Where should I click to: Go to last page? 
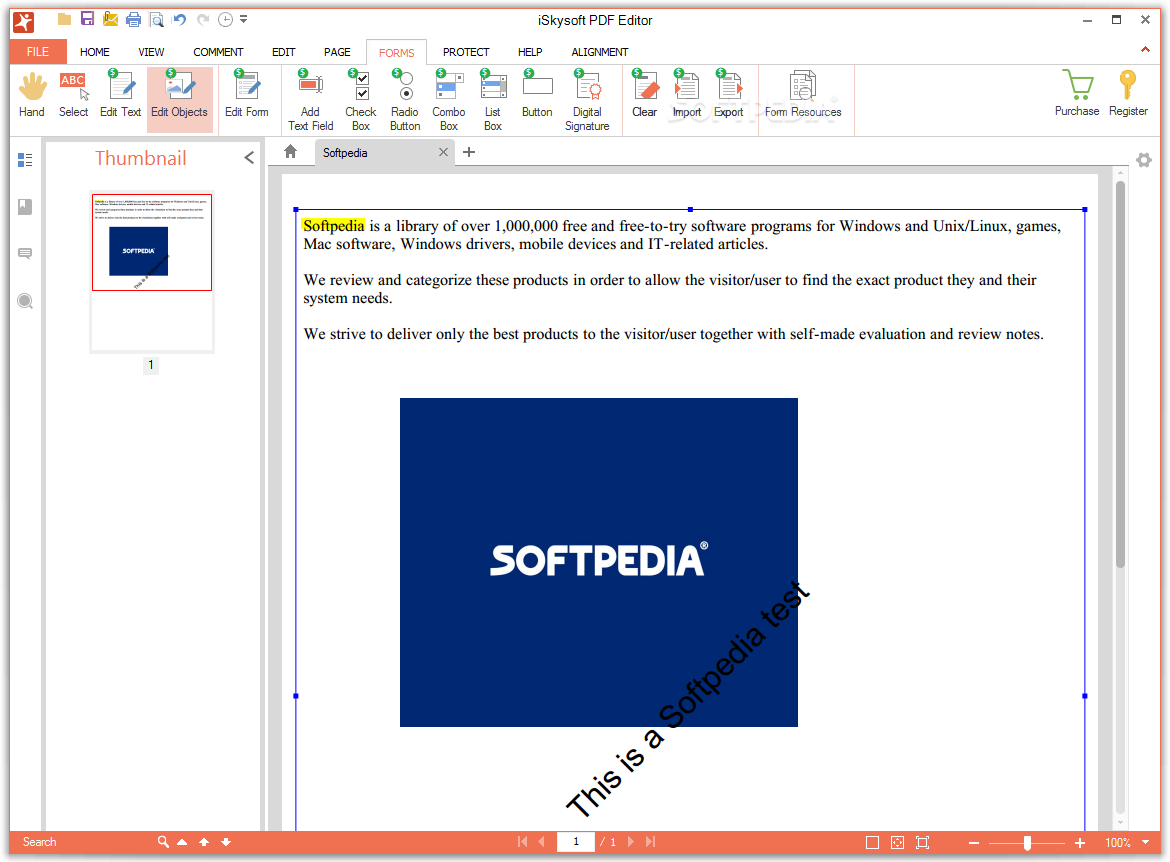pyautogui.click(x=651, y=842)
